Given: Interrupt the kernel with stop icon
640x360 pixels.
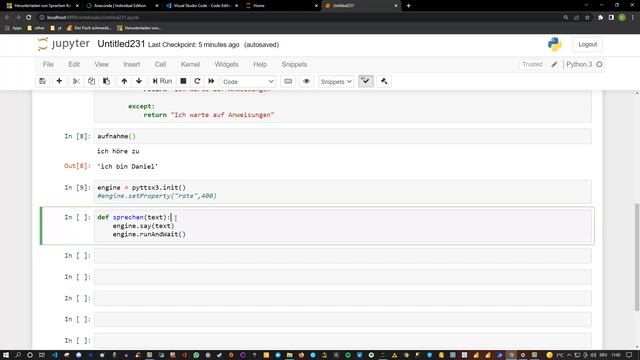Looking at the screenshot, I should coord(183,81).
